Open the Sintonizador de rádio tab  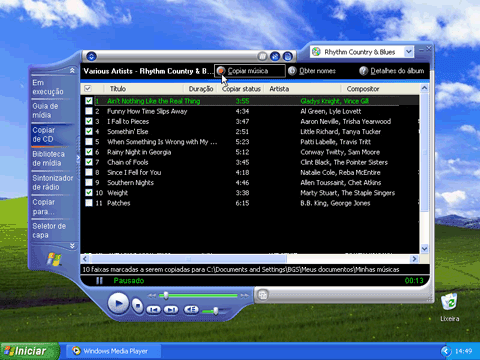(x=53, y=182)
